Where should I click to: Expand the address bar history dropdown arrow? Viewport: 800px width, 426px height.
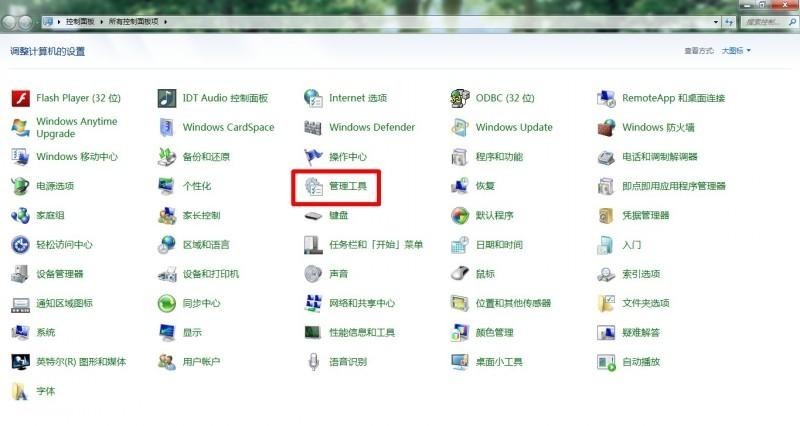(716, 22)
